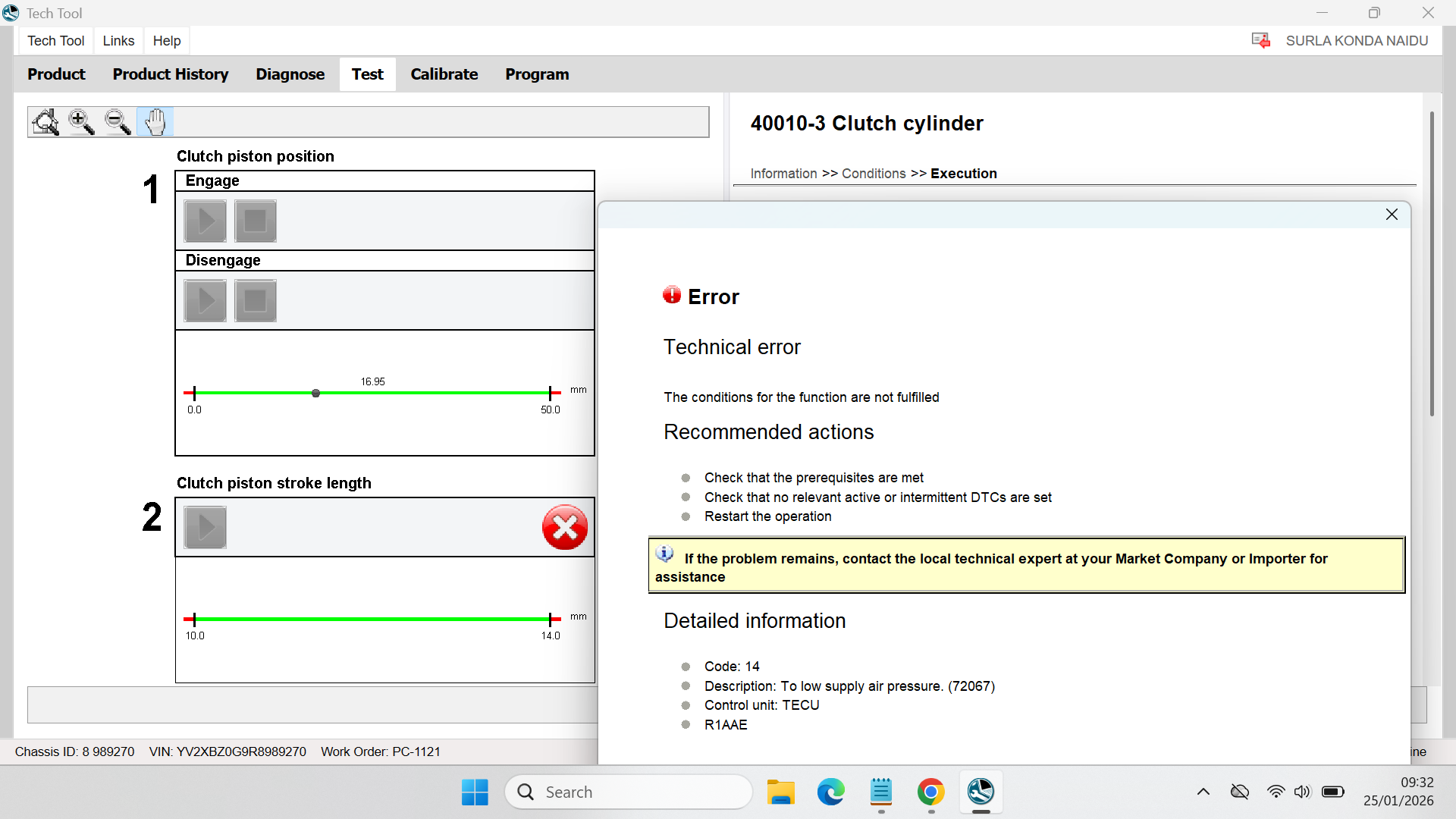
Task: Select the pan hand tool
Action: pos(155,122)
